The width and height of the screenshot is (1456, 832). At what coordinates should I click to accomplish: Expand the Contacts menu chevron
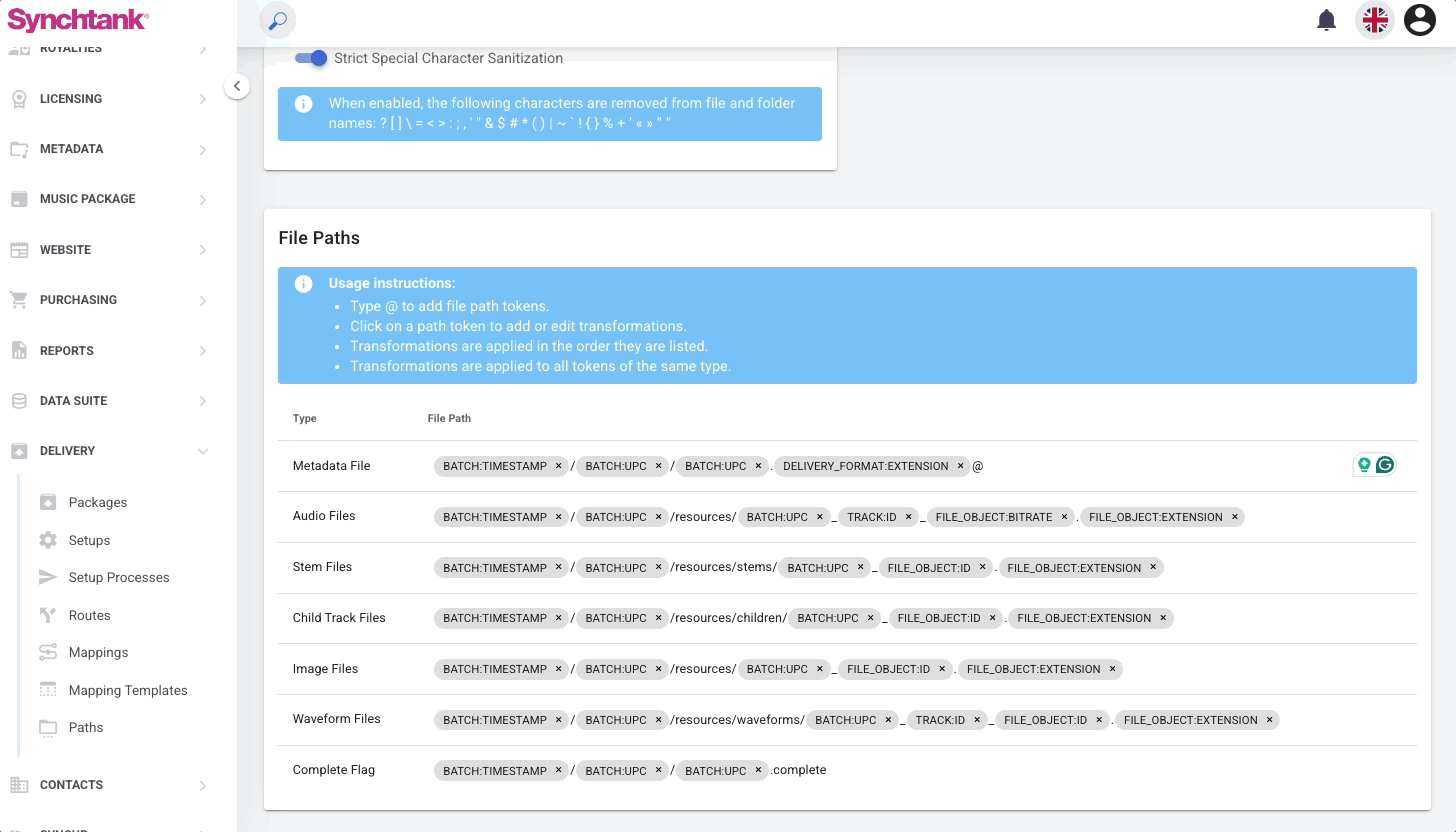pos(203,785)
